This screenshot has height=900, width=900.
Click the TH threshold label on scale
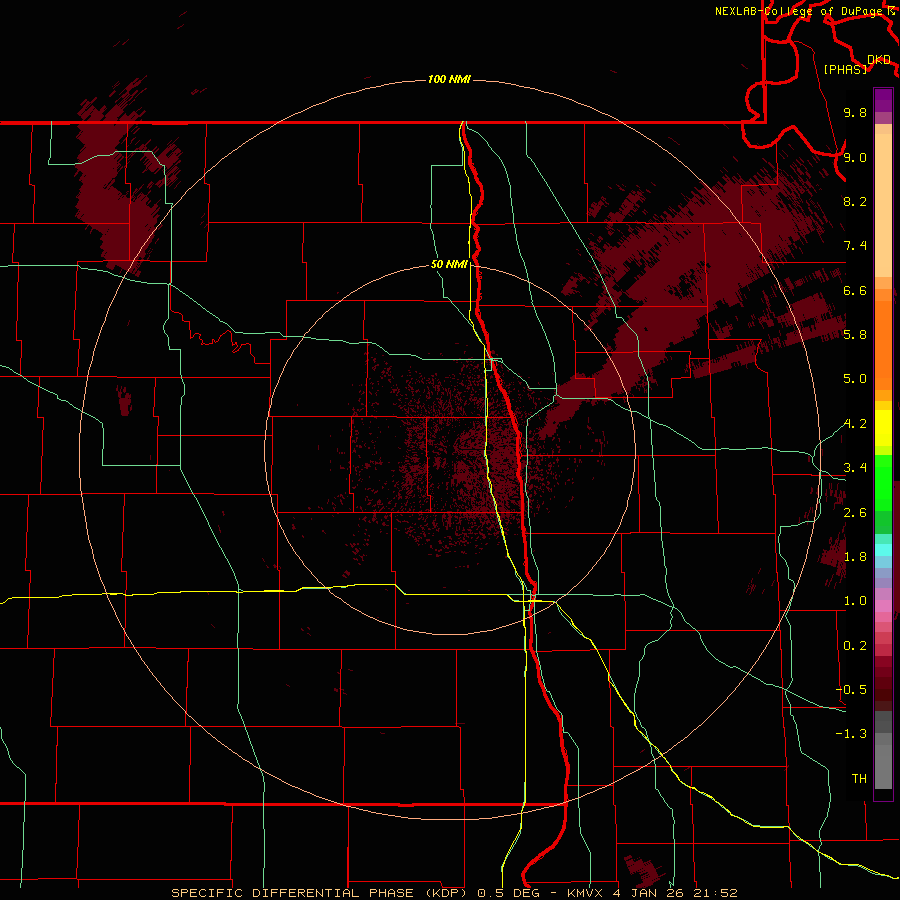(x=859, y=779)
